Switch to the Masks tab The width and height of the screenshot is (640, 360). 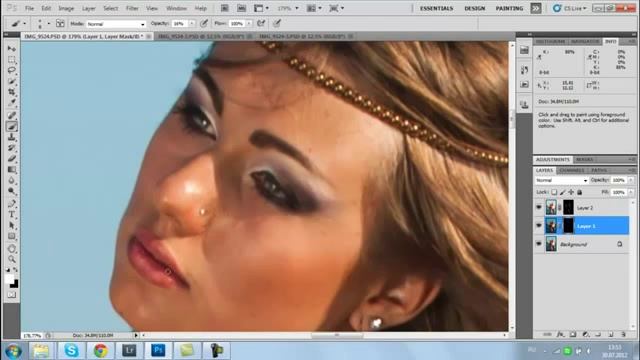(x=584, y=160)
